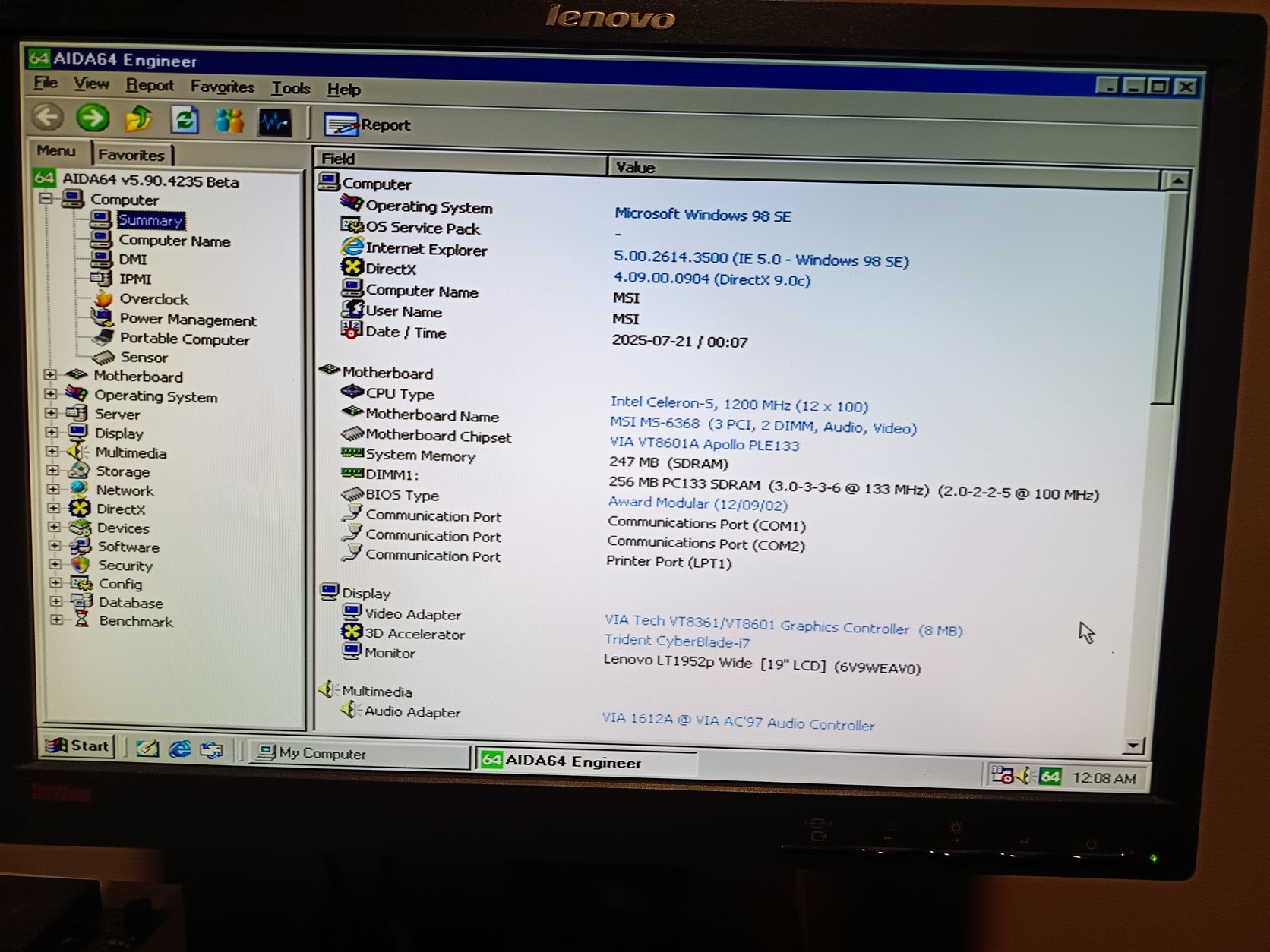This screenshot has height=952, width=1270.
Task: Open the MSI MS-6368 motherboard link
Action: tap(763, 425)
